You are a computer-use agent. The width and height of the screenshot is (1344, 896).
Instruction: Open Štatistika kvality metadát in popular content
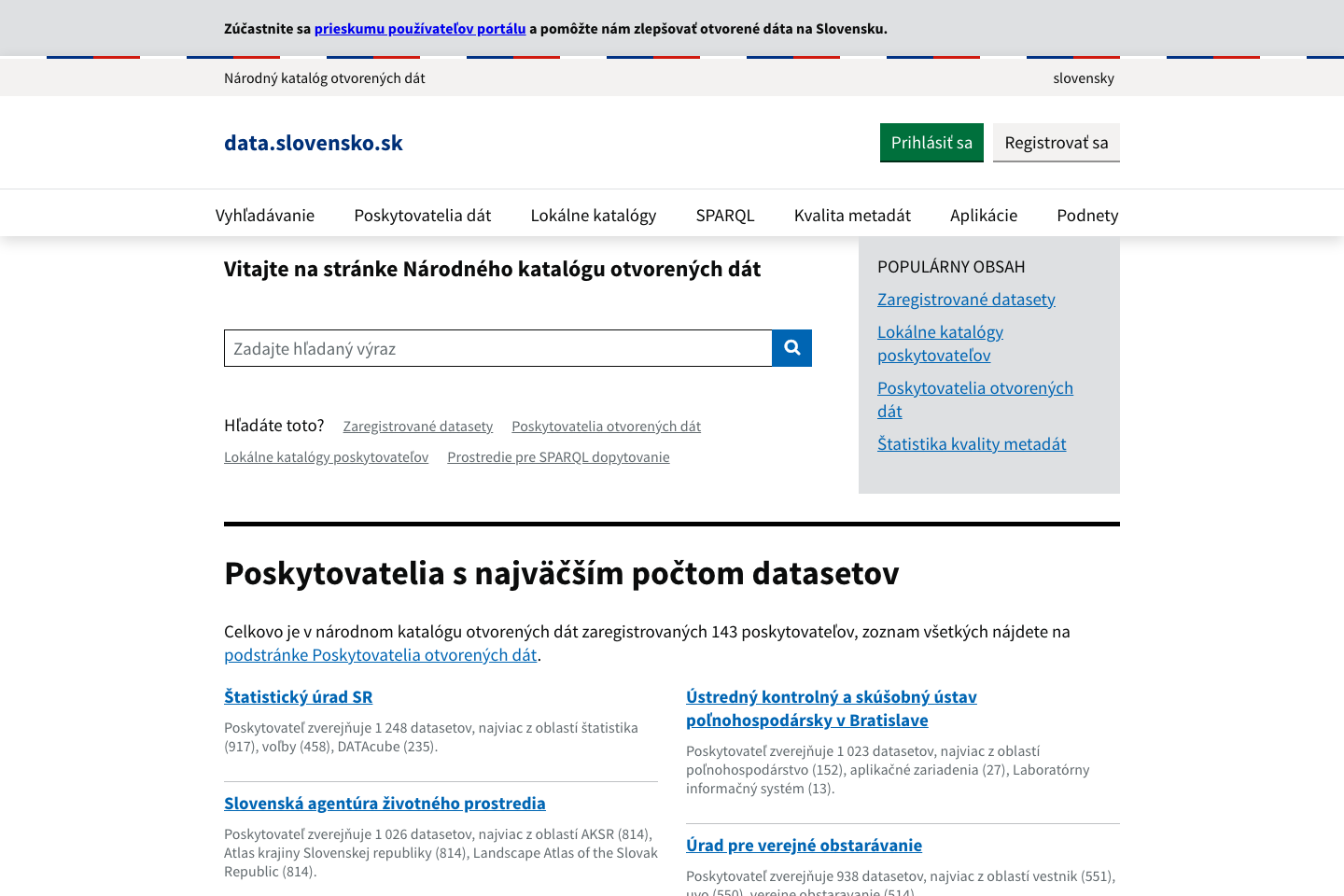[x=972, y=443]
